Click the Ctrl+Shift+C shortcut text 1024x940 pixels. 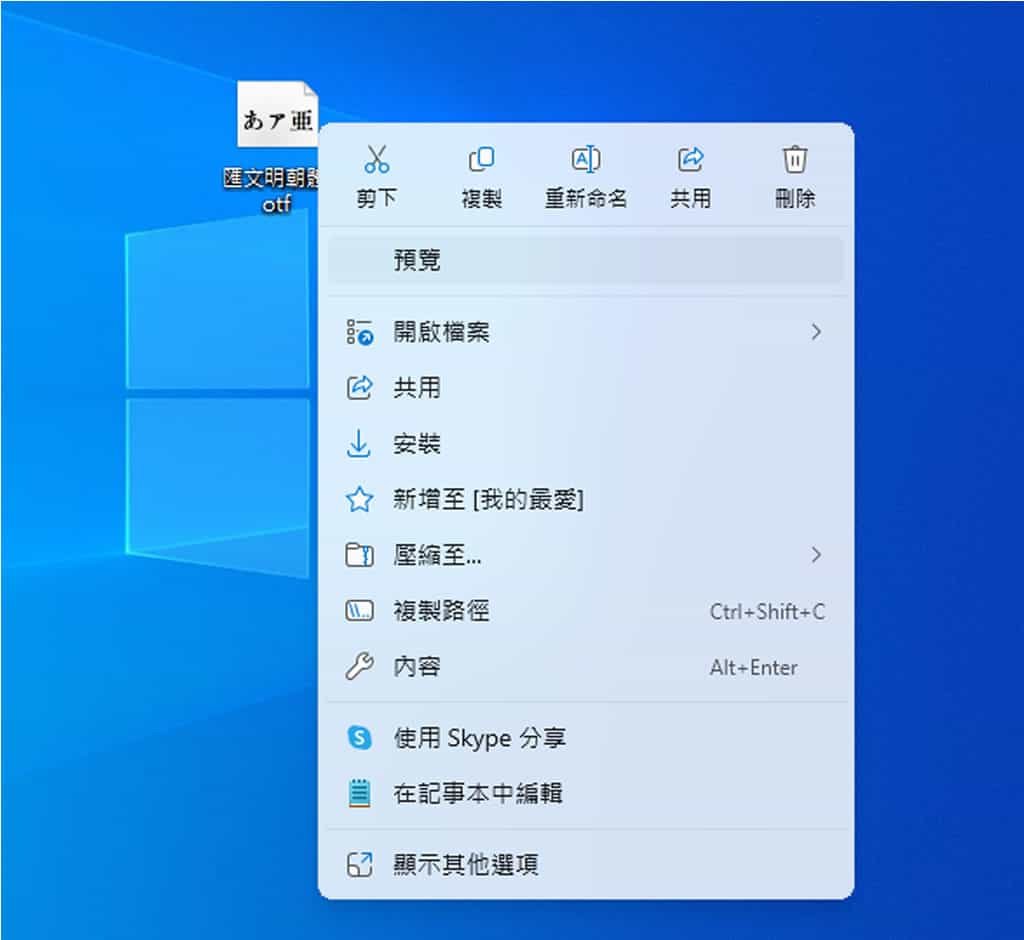[767, 612]
